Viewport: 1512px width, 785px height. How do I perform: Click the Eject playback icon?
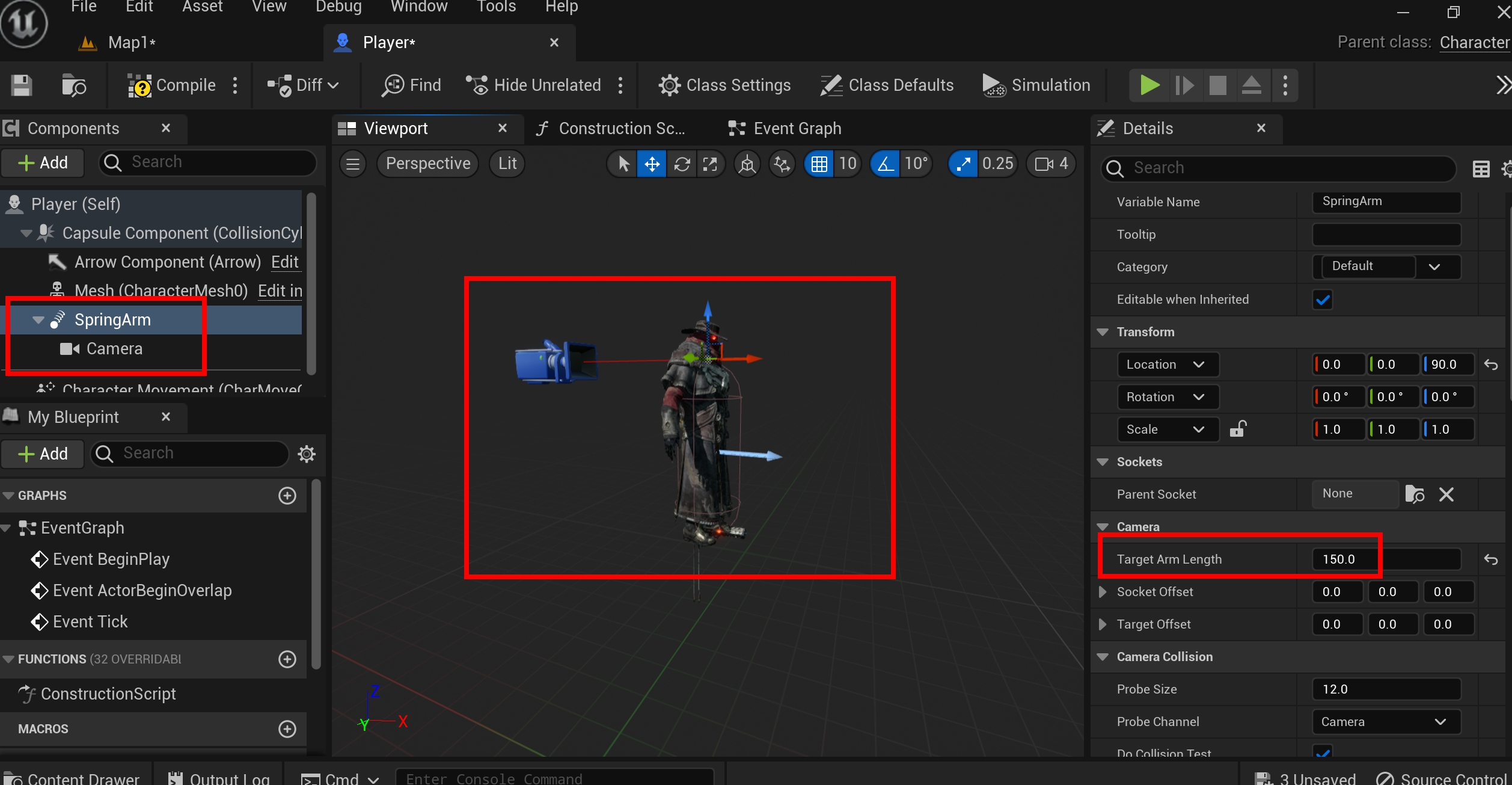coord(1252,85)
